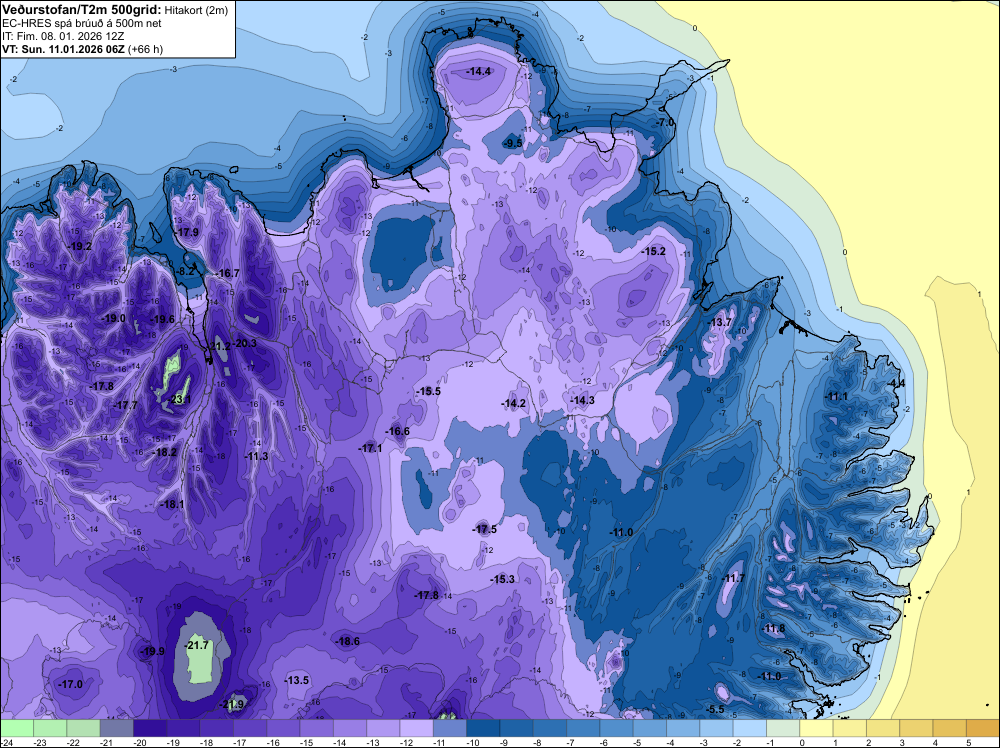
Task: Click the -17.5 temperature value
Action: click(485, 529)
